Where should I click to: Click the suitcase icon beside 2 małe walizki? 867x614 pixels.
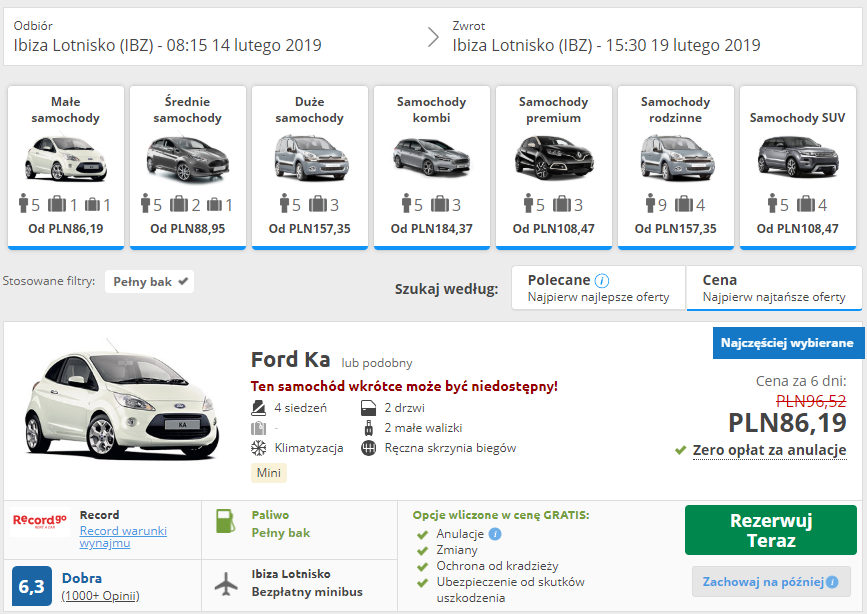[x=369, y=428]
